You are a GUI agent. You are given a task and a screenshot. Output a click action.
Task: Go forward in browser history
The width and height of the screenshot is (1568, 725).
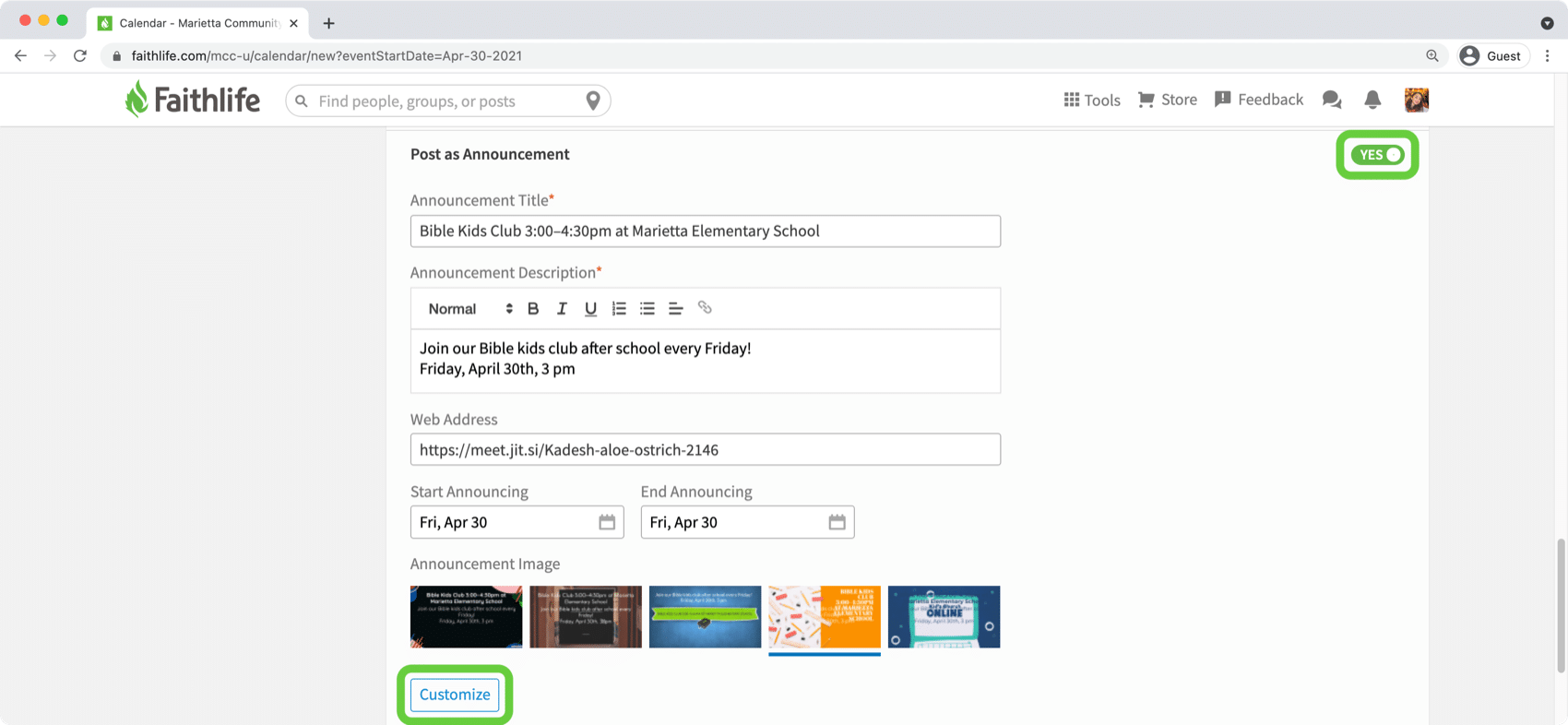(50, 56)
